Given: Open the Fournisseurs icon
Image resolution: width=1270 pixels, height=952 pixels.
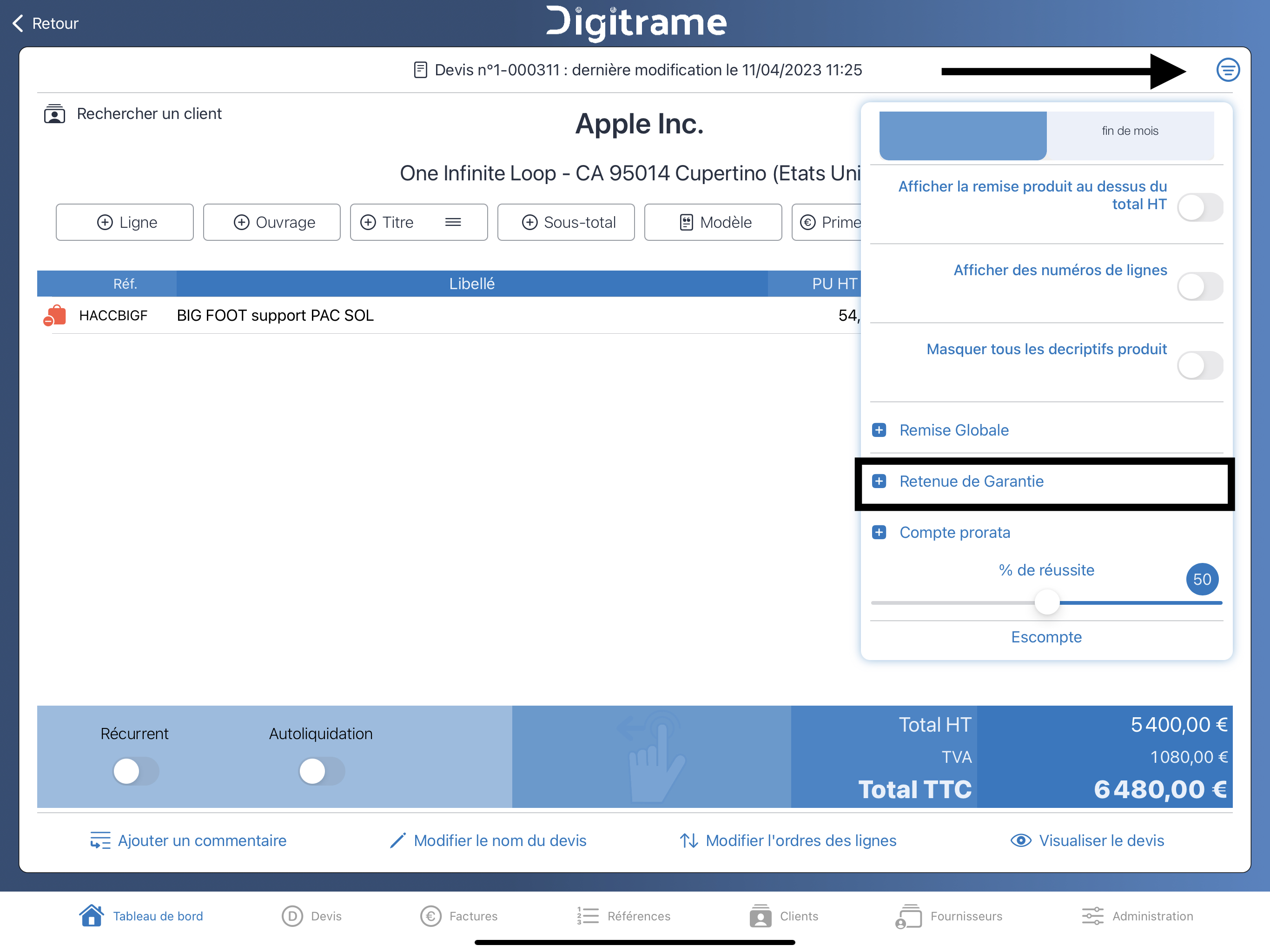Looking at the screenshot, I should (908, 916).
